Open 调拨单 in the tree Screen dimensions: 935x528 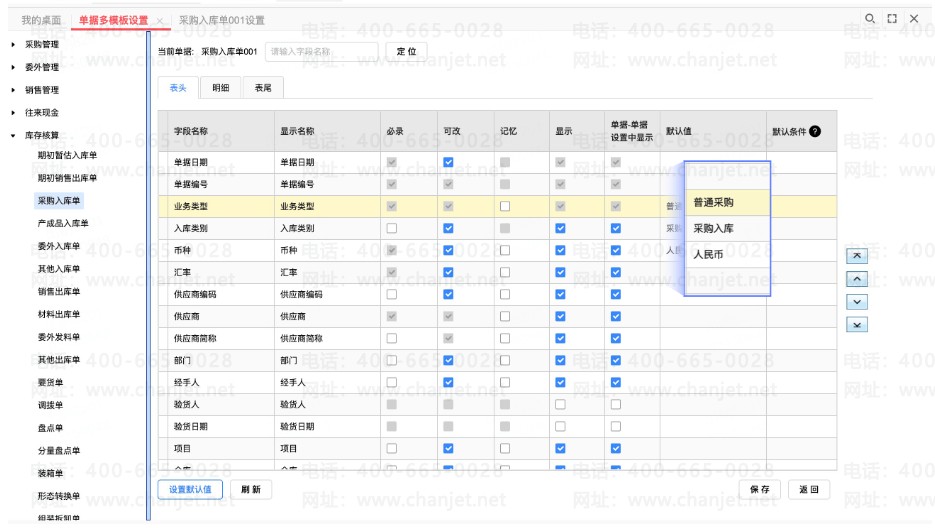coord(51,405)
